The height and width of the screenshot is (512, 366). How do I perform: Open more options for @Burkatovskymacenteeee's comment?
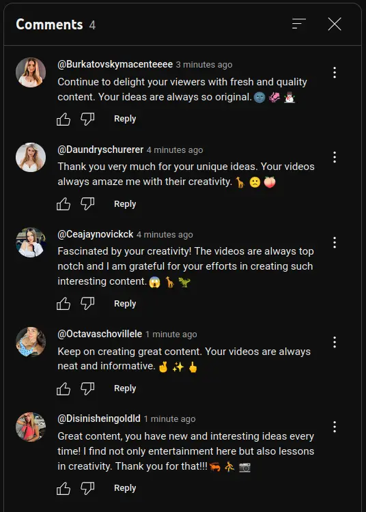coord(334,73)
